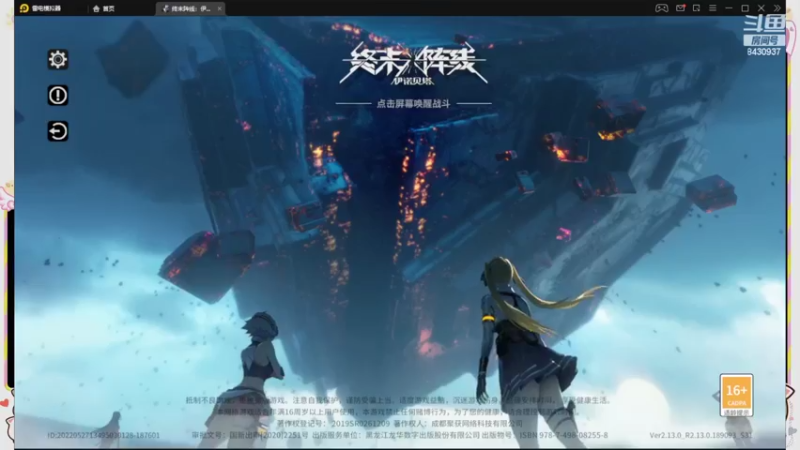Minimize the emulator window

[x=729, y=8]
